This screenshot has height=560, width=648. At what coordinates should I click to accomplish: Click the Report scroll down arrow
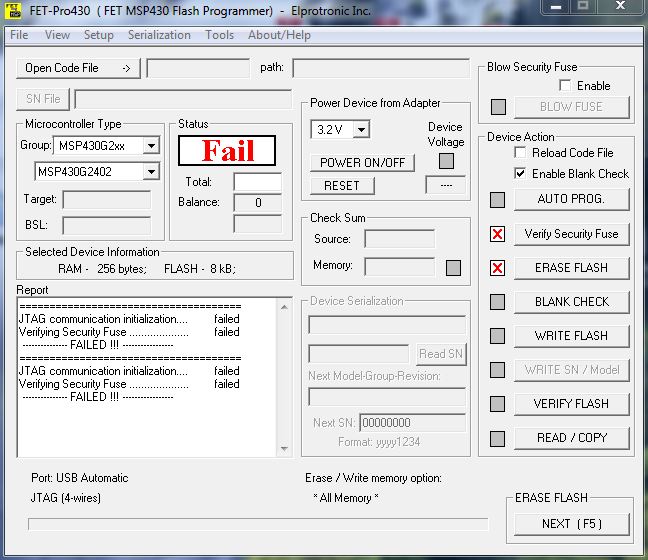tap(284, 448)
